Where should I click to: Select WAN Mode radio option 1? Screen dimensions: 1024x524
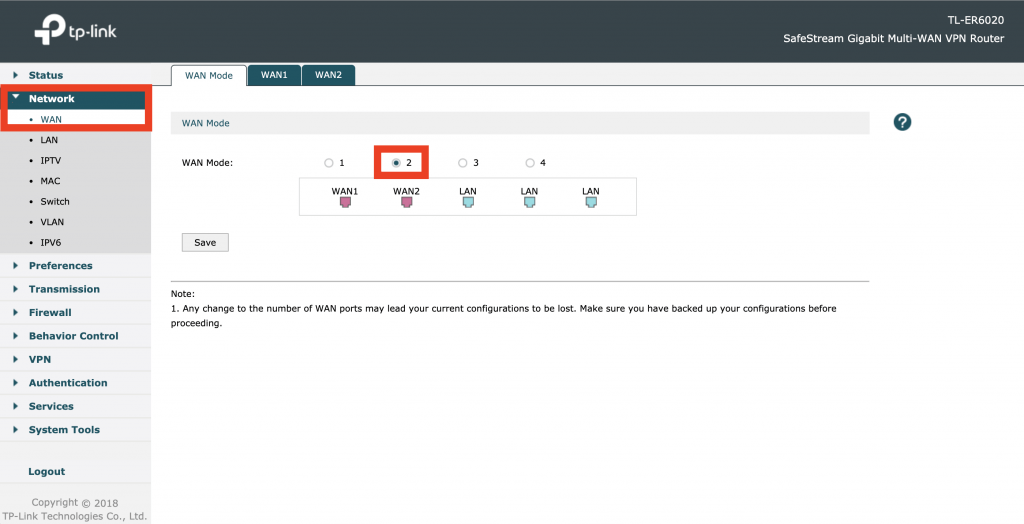coord(329,163)
